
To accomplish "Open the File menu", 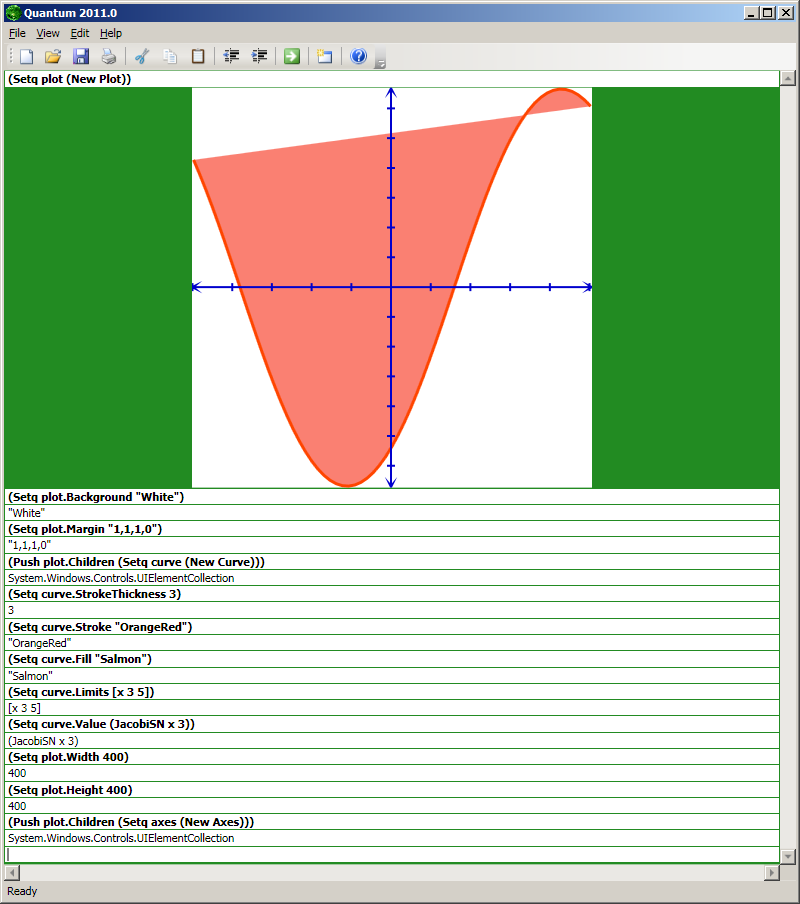I will [x=17, y=33].
